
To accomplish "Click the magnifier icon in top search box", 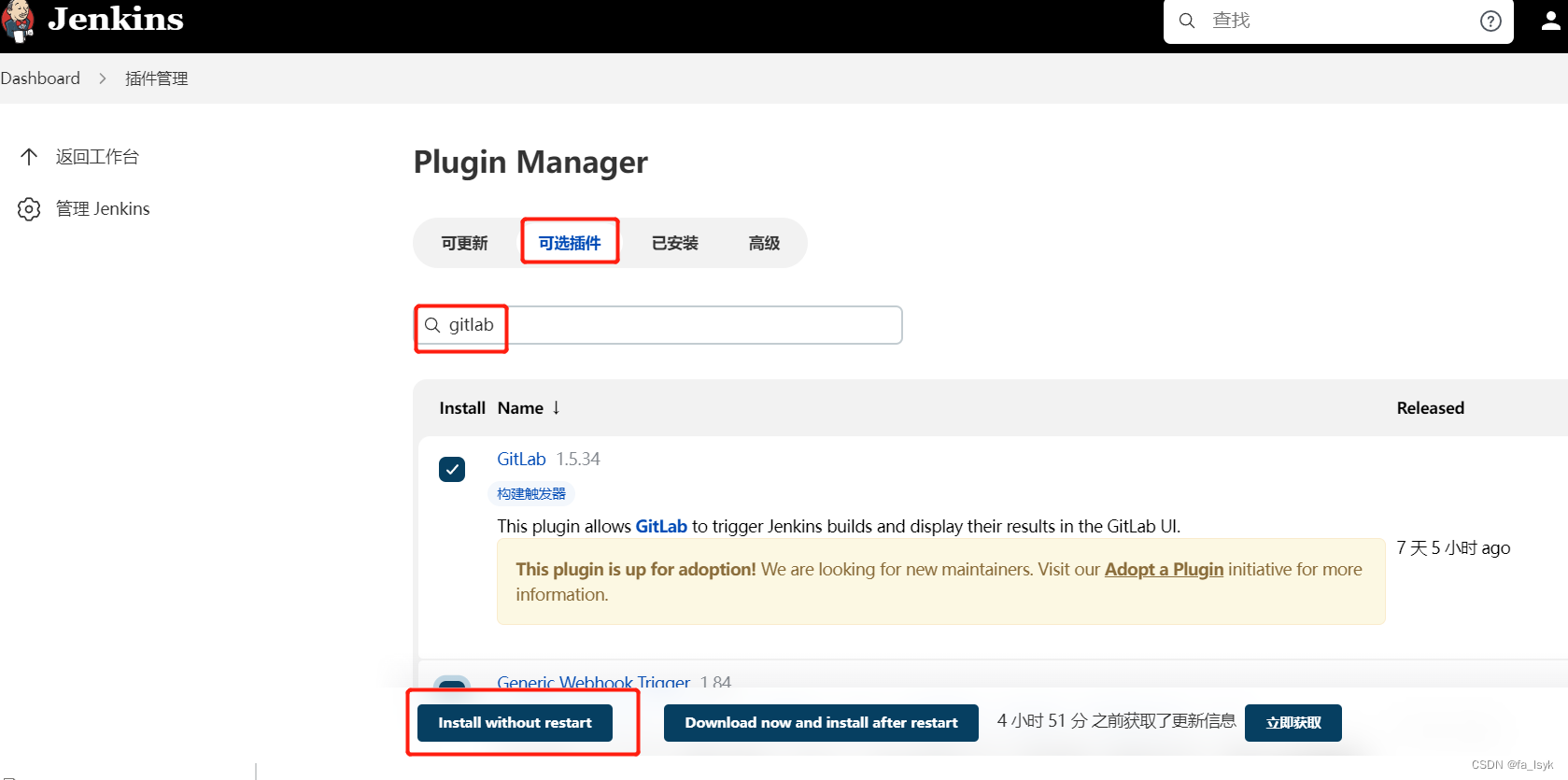I will click(x=1187, y=21).
